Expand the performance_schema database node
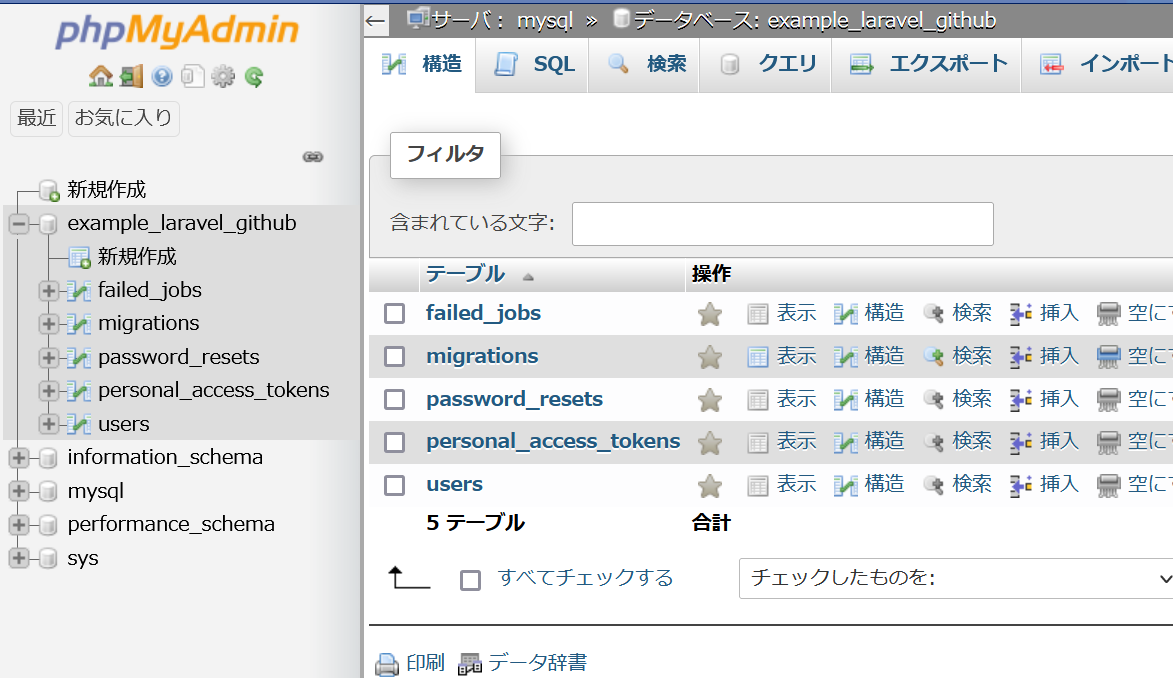This screenshot has width=1173, height=678. [19, 525]
